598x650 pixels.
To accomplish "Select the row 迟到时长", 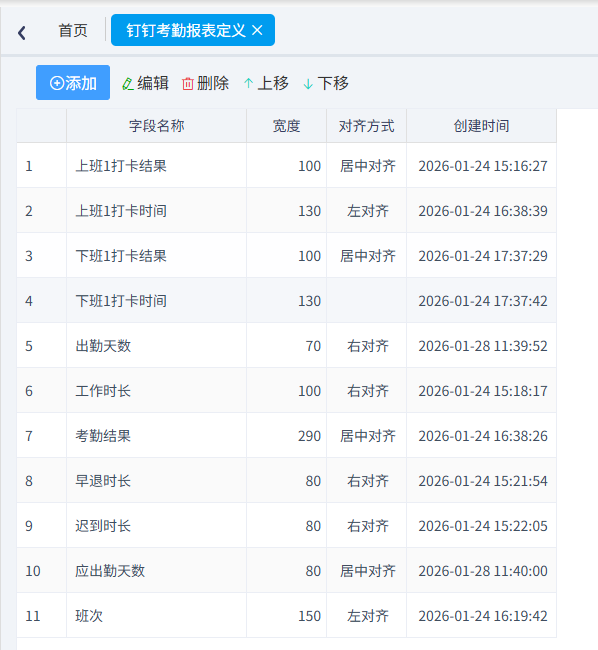I will click(x=286, y=526).
